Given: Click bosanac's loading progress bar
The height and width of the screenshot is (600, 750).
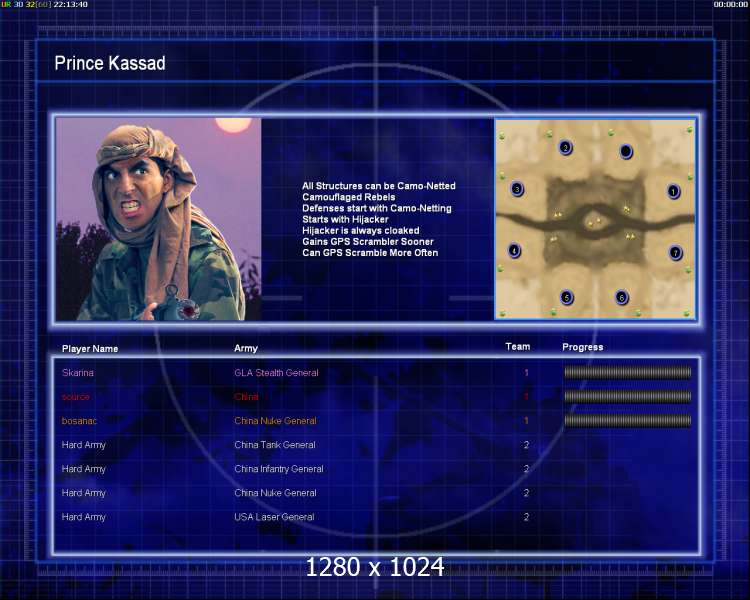Looking at the screenshot, I should (628, 421).
